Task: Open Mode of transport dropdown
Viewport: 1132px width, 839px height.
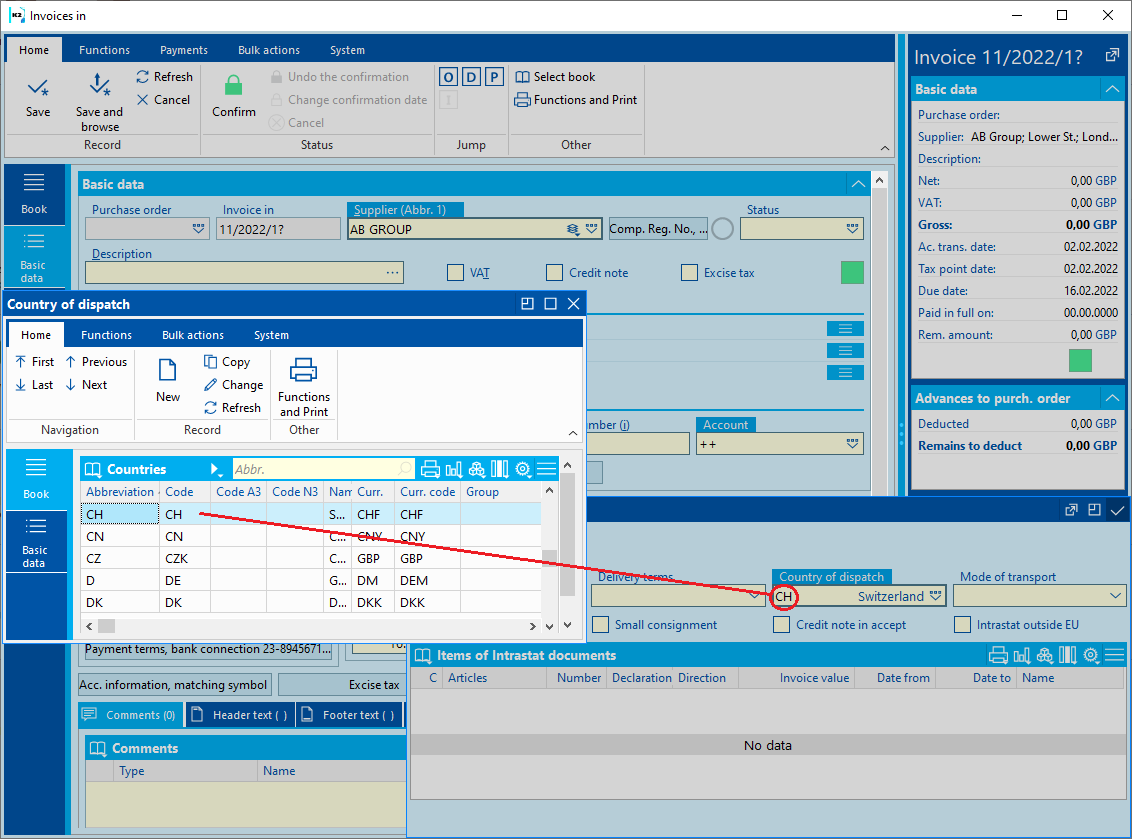Action: pyautogui.click(x=1115, y=596)
